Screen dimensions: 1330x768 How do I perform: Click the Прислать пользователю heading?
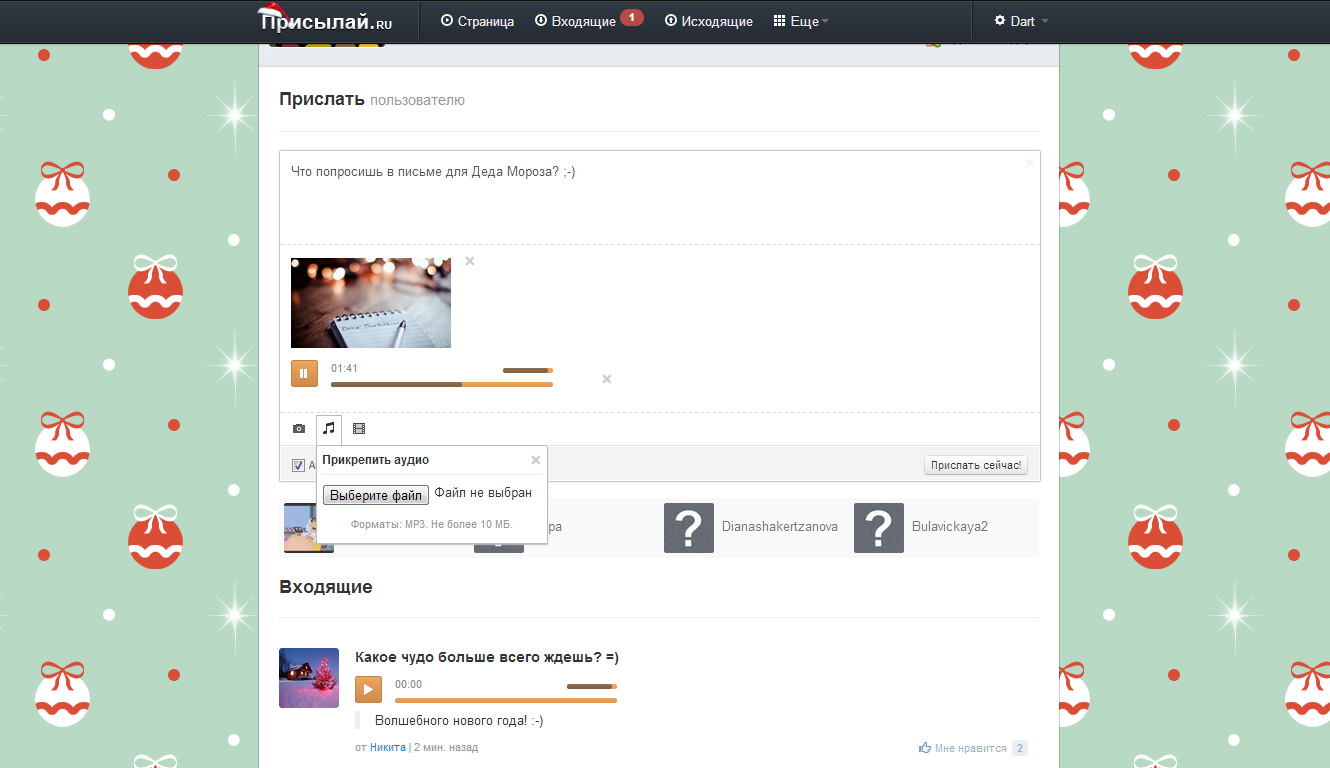372,100
